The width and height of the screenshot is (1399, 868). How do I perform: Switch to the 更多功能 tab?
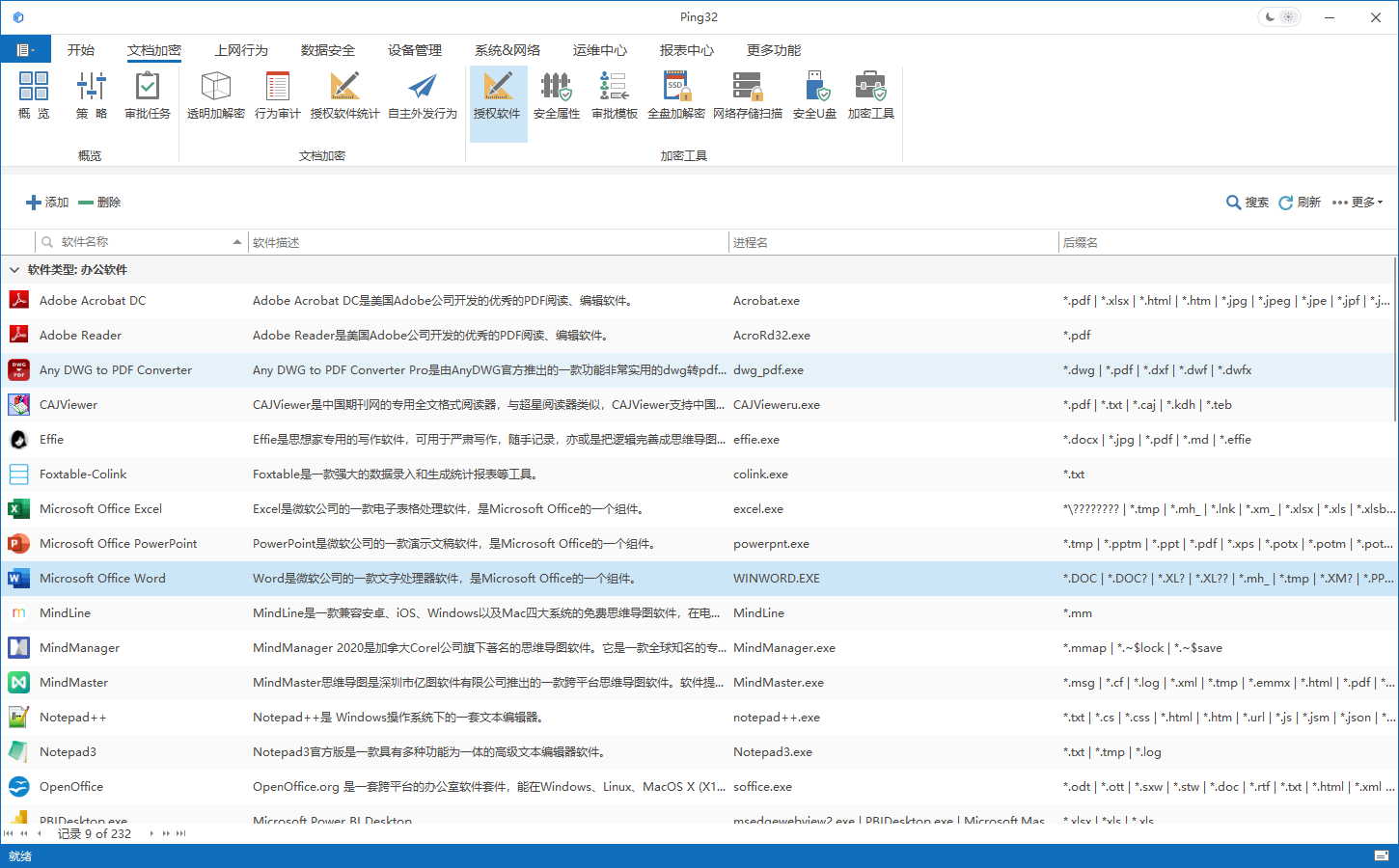[774, 50]
